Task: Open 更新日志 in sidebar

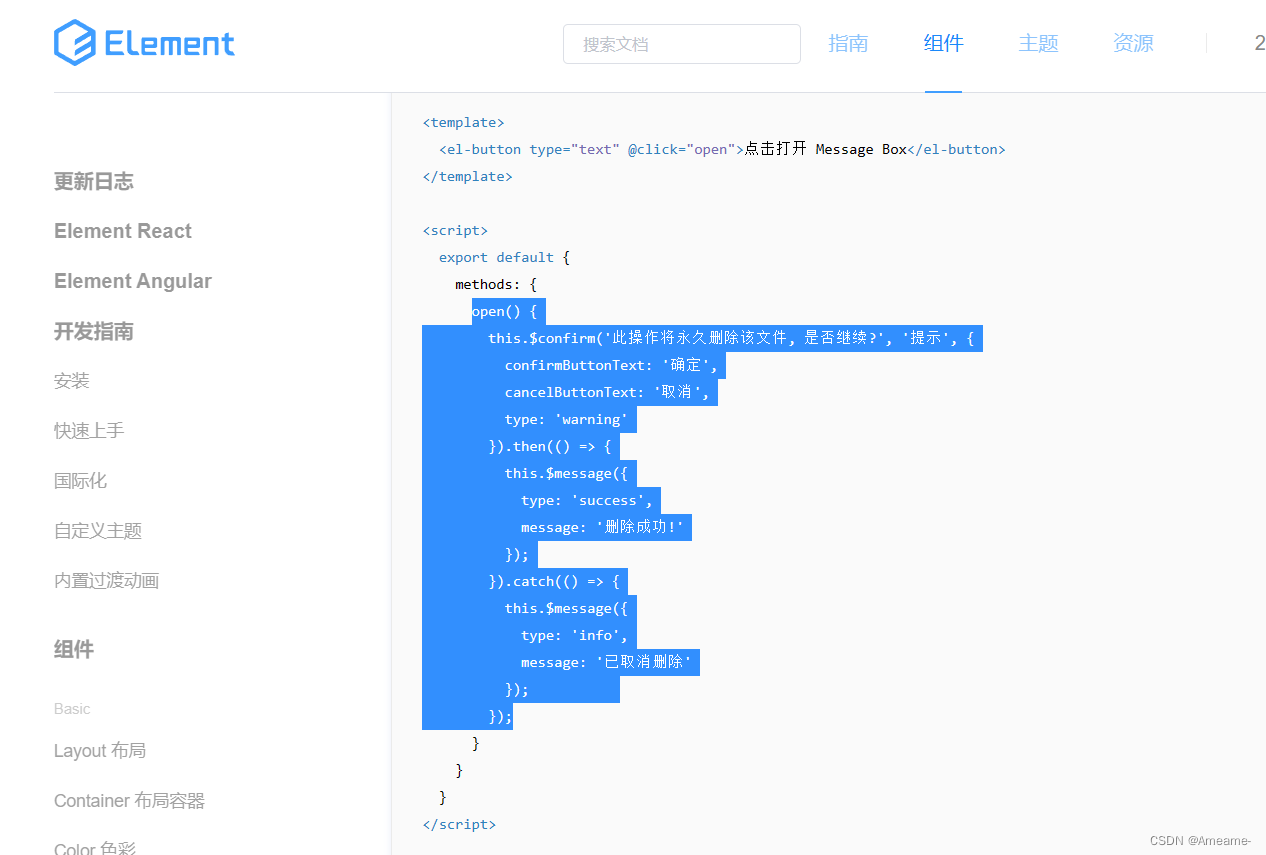Action: pyautogui.click(x=94, y=181)
